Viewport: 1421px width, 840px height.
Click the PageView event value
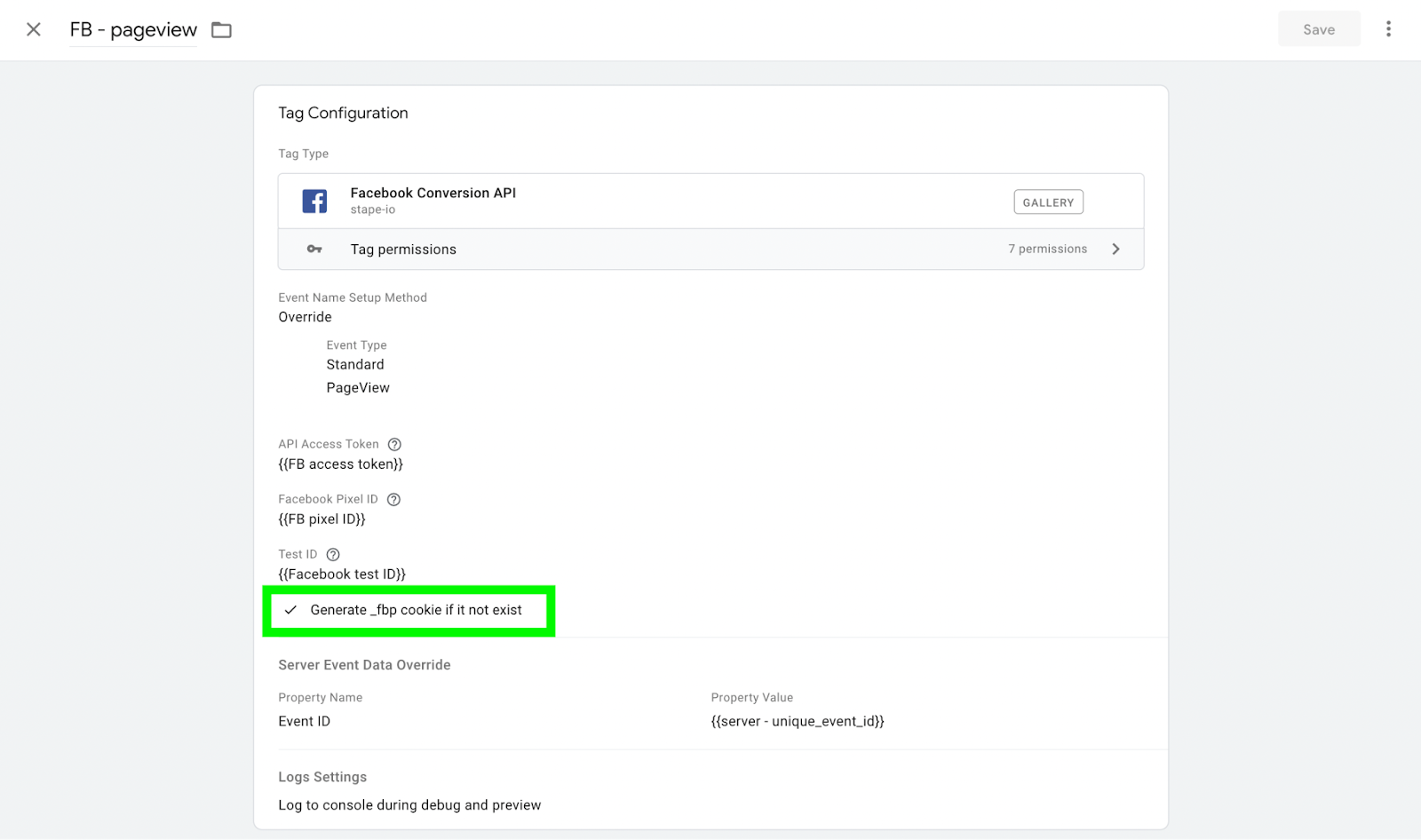[358, 388]
